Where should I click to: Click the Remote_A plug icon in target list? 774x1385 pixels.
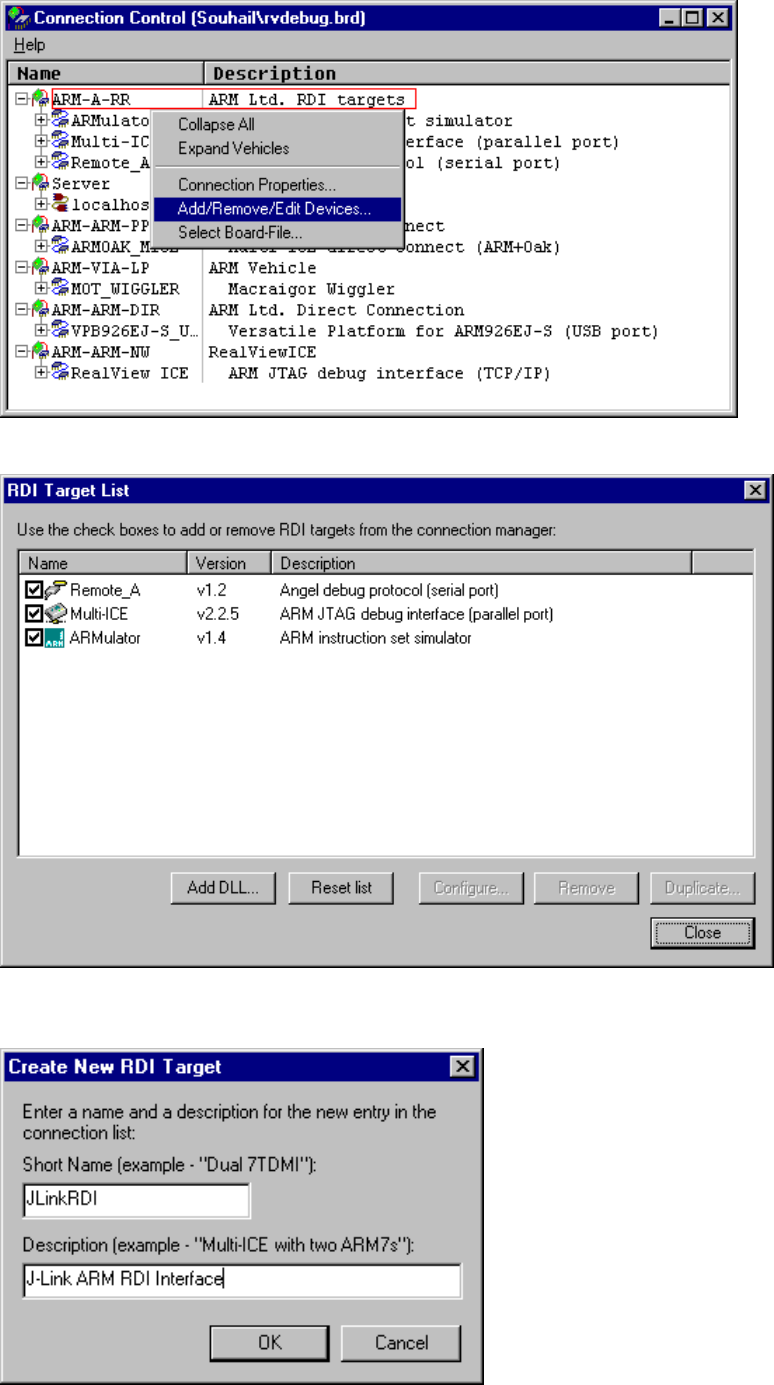pyautogui.click(x=55, y=590)
